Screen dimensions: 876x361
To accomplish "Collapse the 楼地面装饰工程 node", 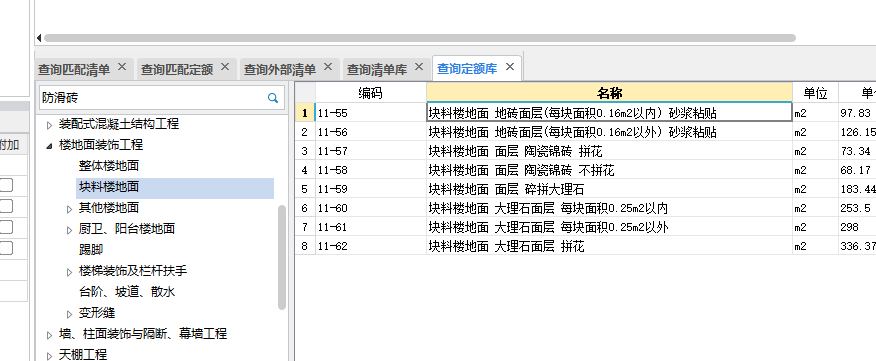I will (x=49, y=146).
